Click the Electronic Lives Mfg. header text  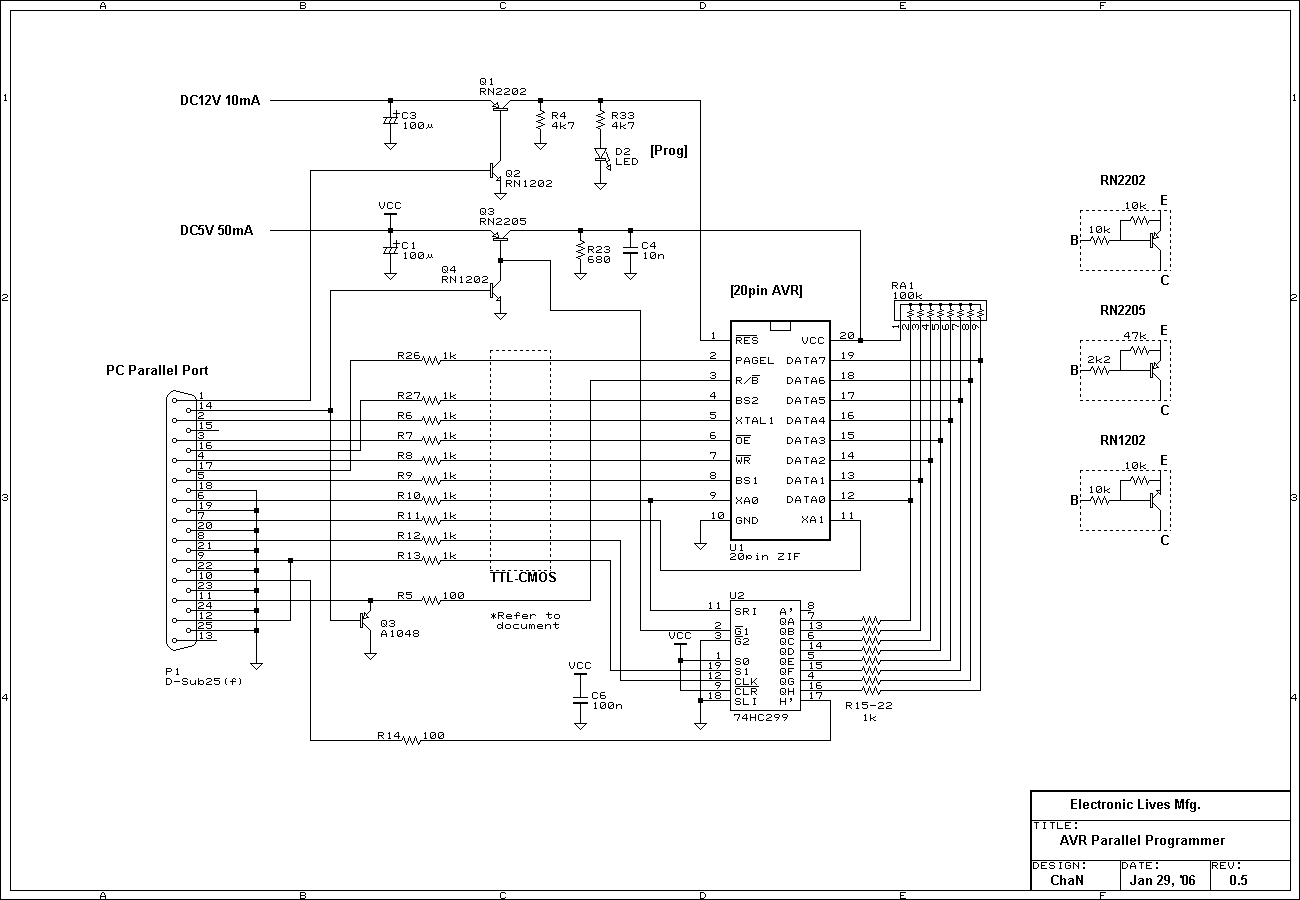1134,804
